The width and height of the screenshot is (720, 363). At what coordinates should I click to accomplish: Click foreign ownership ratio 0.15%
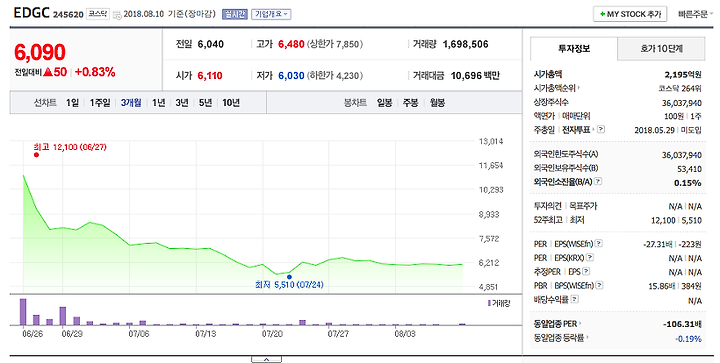click(687, 183)
